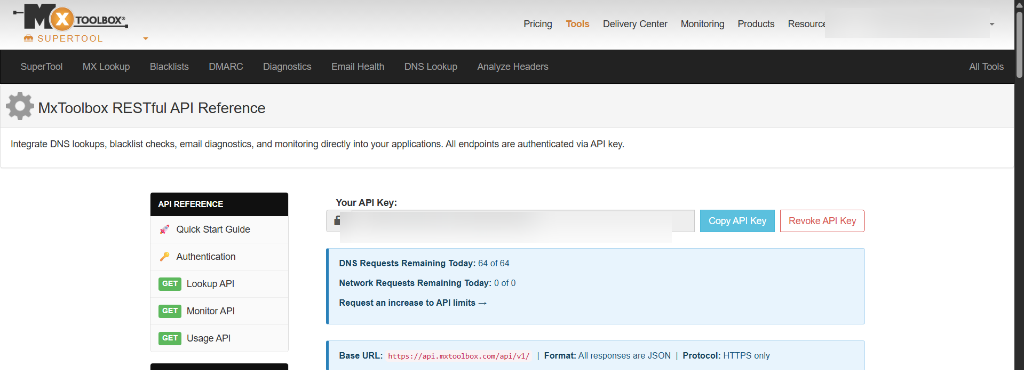Image resolution: width=1024 pixels, height=370 pixels.
Task: Click the GET badge for Usage API
Action: [x=169, y=338]
